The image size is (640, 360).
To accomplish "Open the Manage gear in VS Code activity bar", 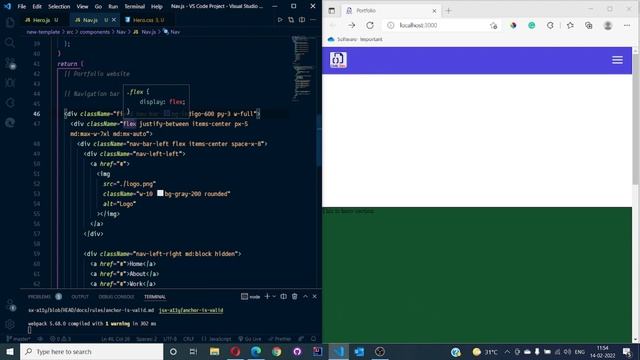I will click(10, 324).
